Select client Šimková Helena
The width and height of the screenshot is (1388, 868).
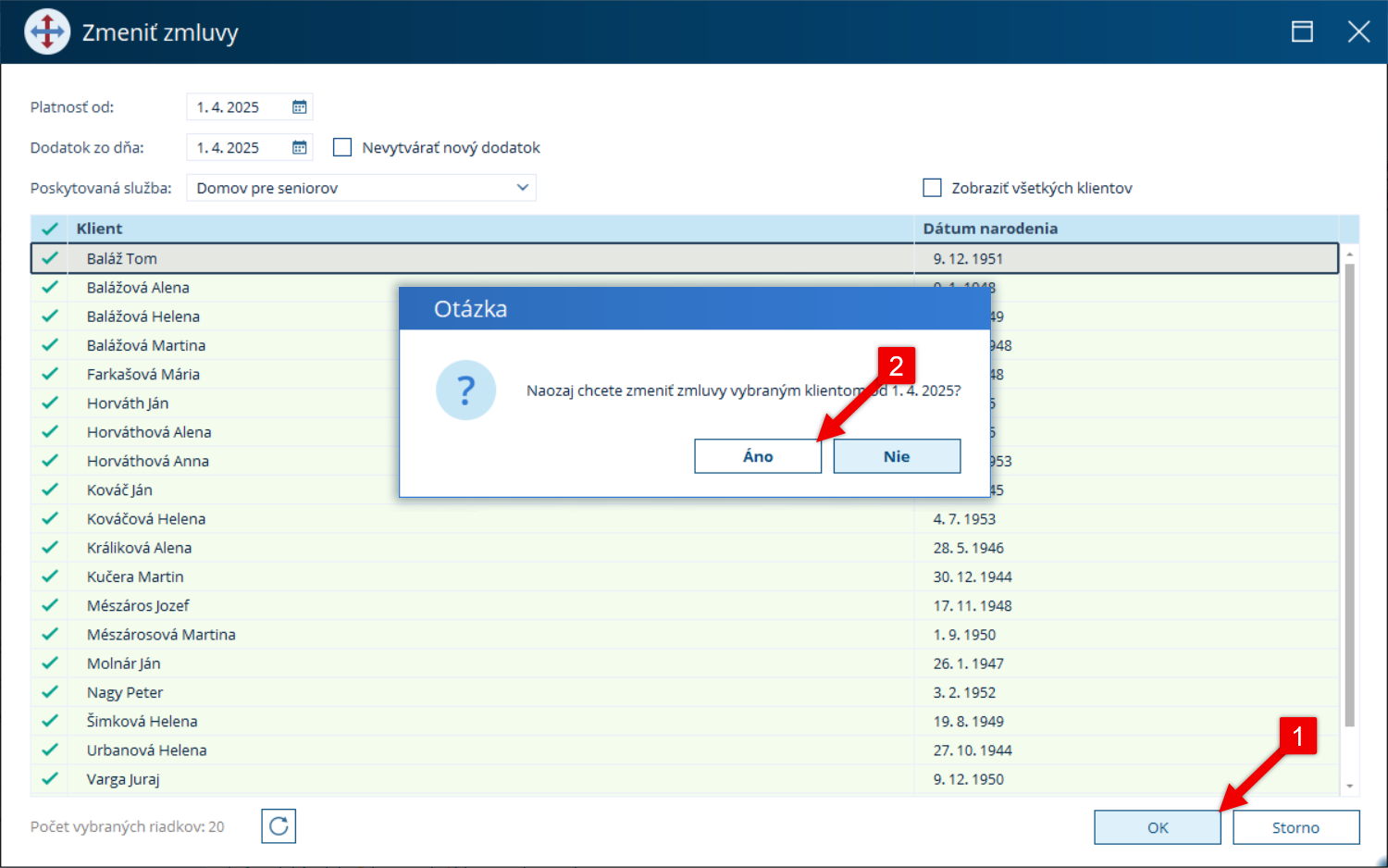[142, 721]
